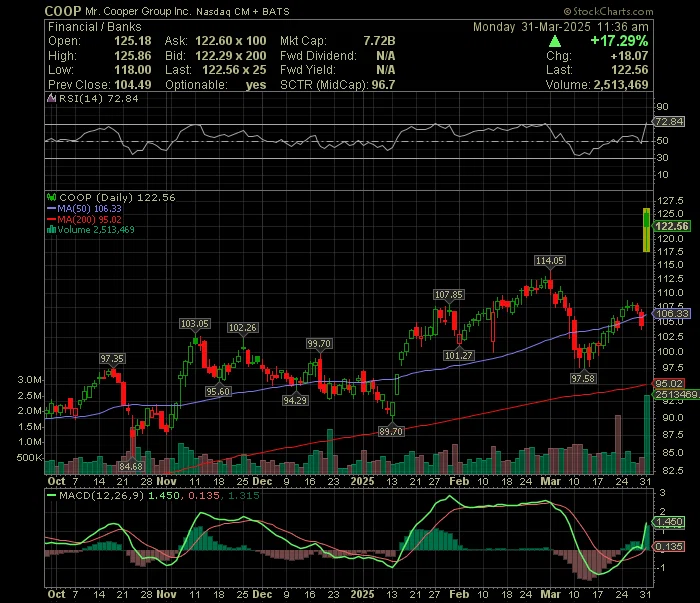Click the 1.450 MACD axis flag
700x603 pixels.
coord(668,522)
